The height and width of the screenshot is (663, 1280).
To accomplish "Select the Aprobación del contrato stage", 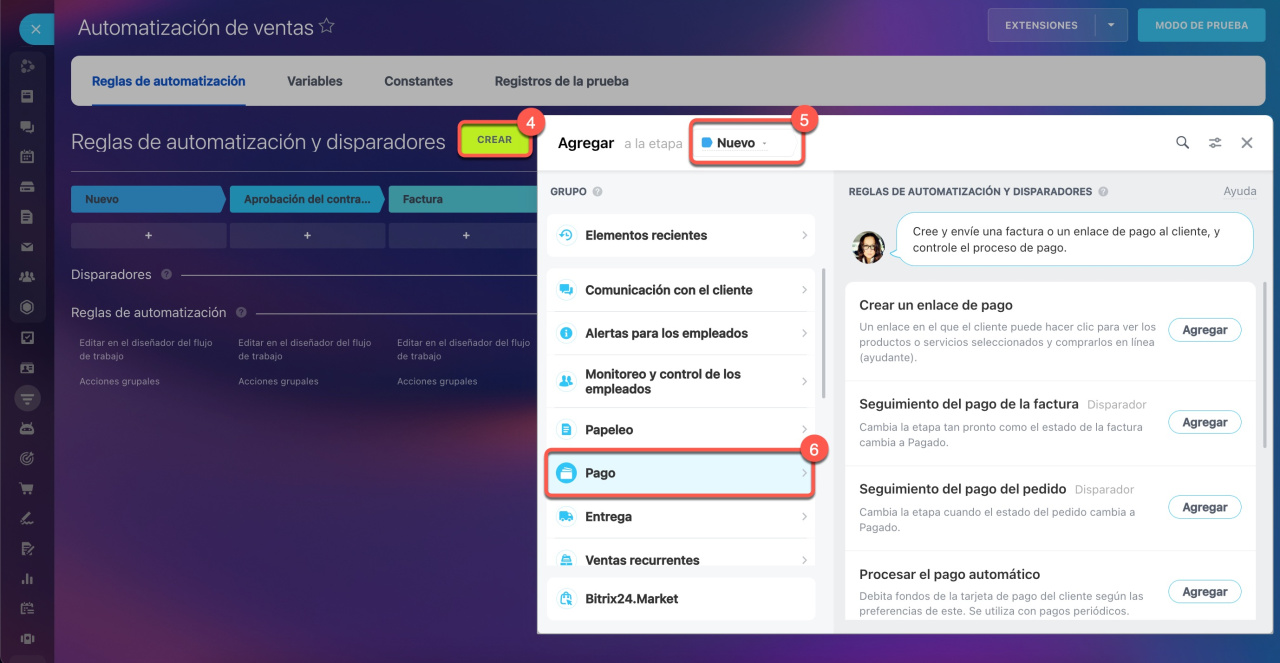I will point(307,199).
